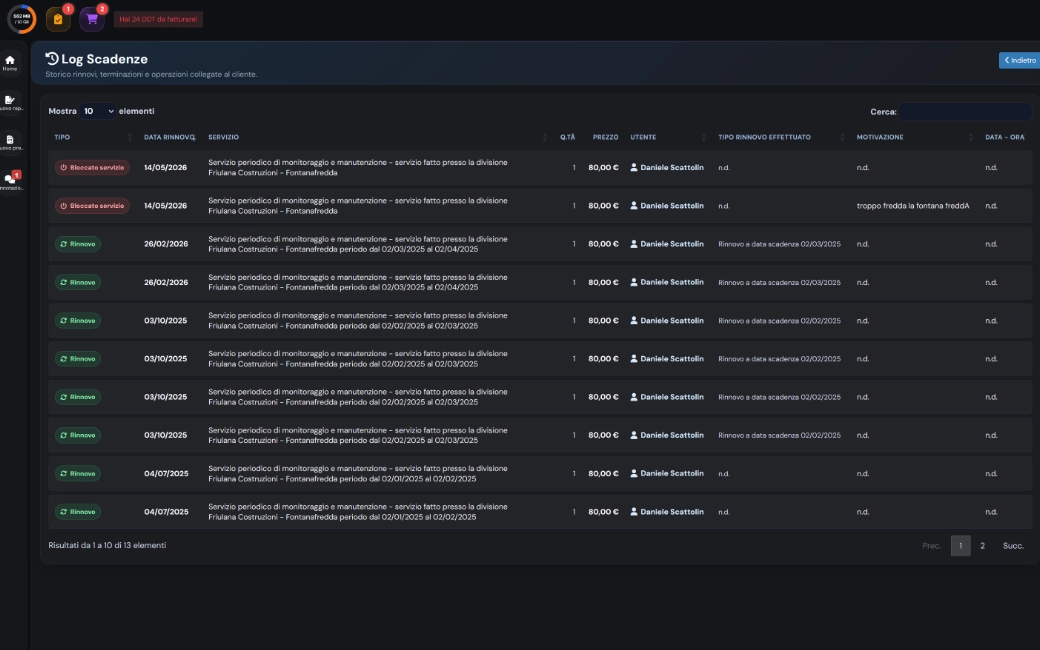Sort by UTENTE using its sort arrows
Viewport: 1040px width, 650px height.
[x=704, y=137]
